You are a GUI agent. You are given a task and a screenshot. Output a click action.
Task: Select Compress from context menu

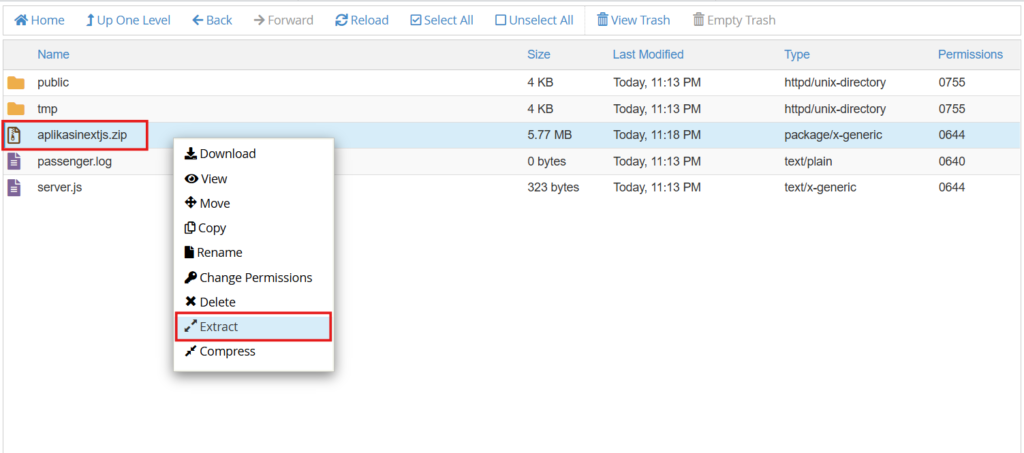pyautogui.click(x=227, y=351)
